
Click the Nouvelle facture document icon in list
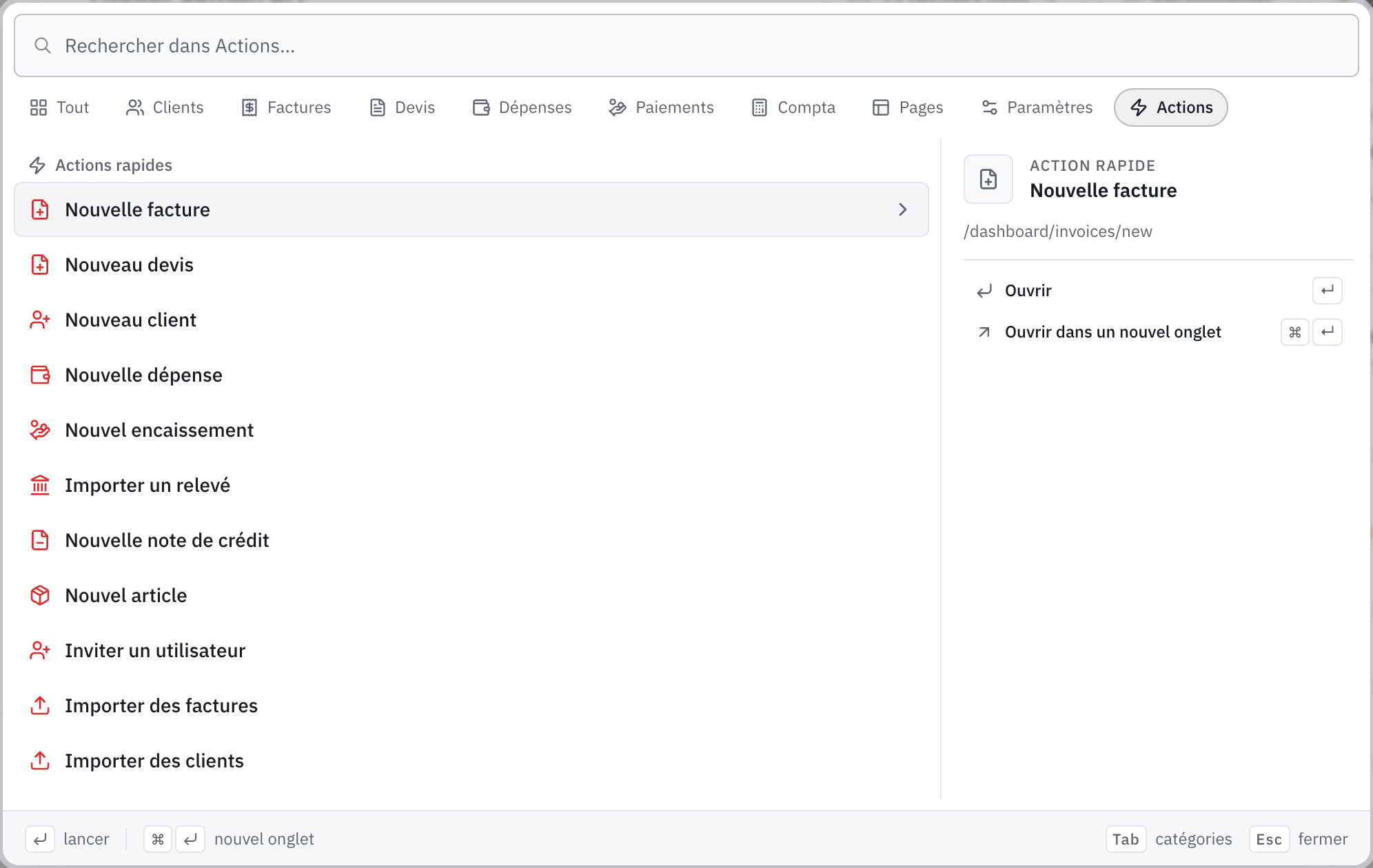pos(40,209)
